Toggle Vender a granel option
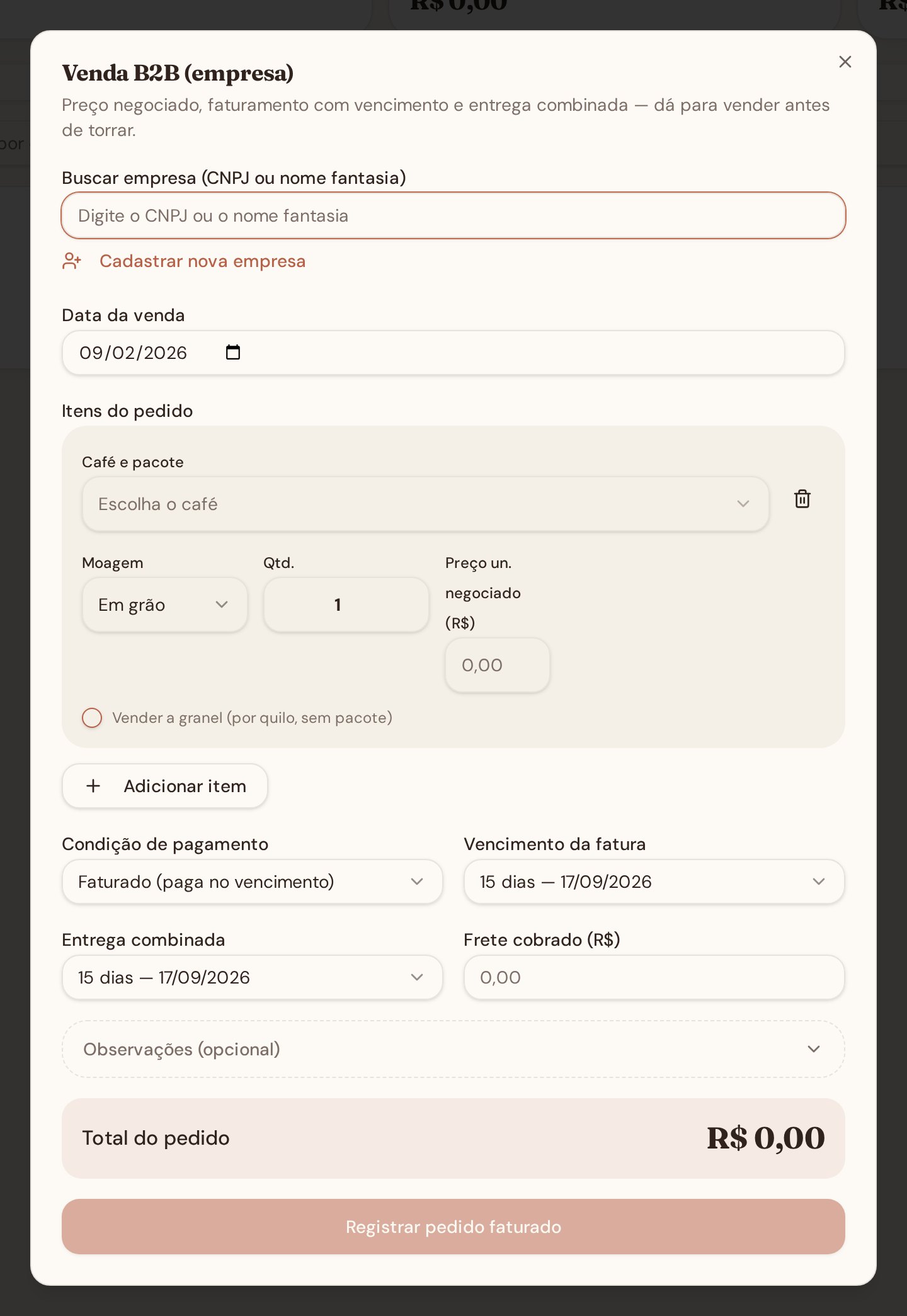 click(x=92, y=718)
